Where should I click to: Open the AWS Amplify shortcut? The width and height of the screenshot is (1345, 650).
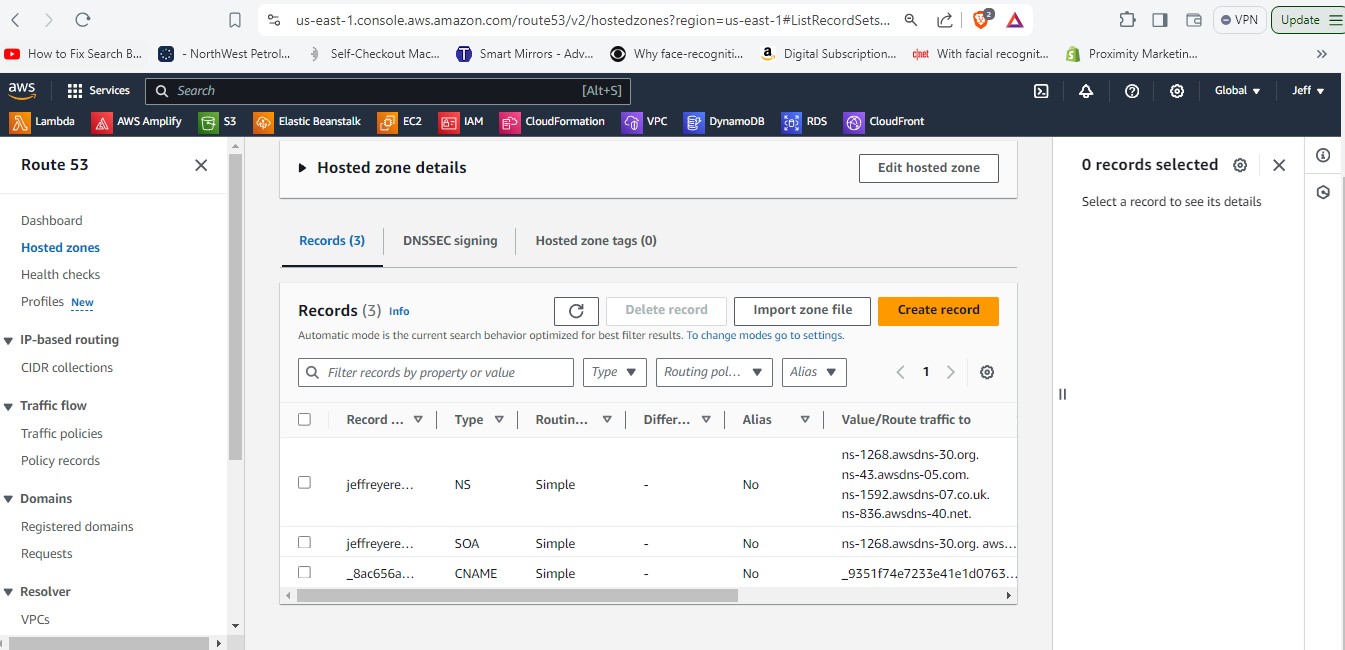[137, 122]
